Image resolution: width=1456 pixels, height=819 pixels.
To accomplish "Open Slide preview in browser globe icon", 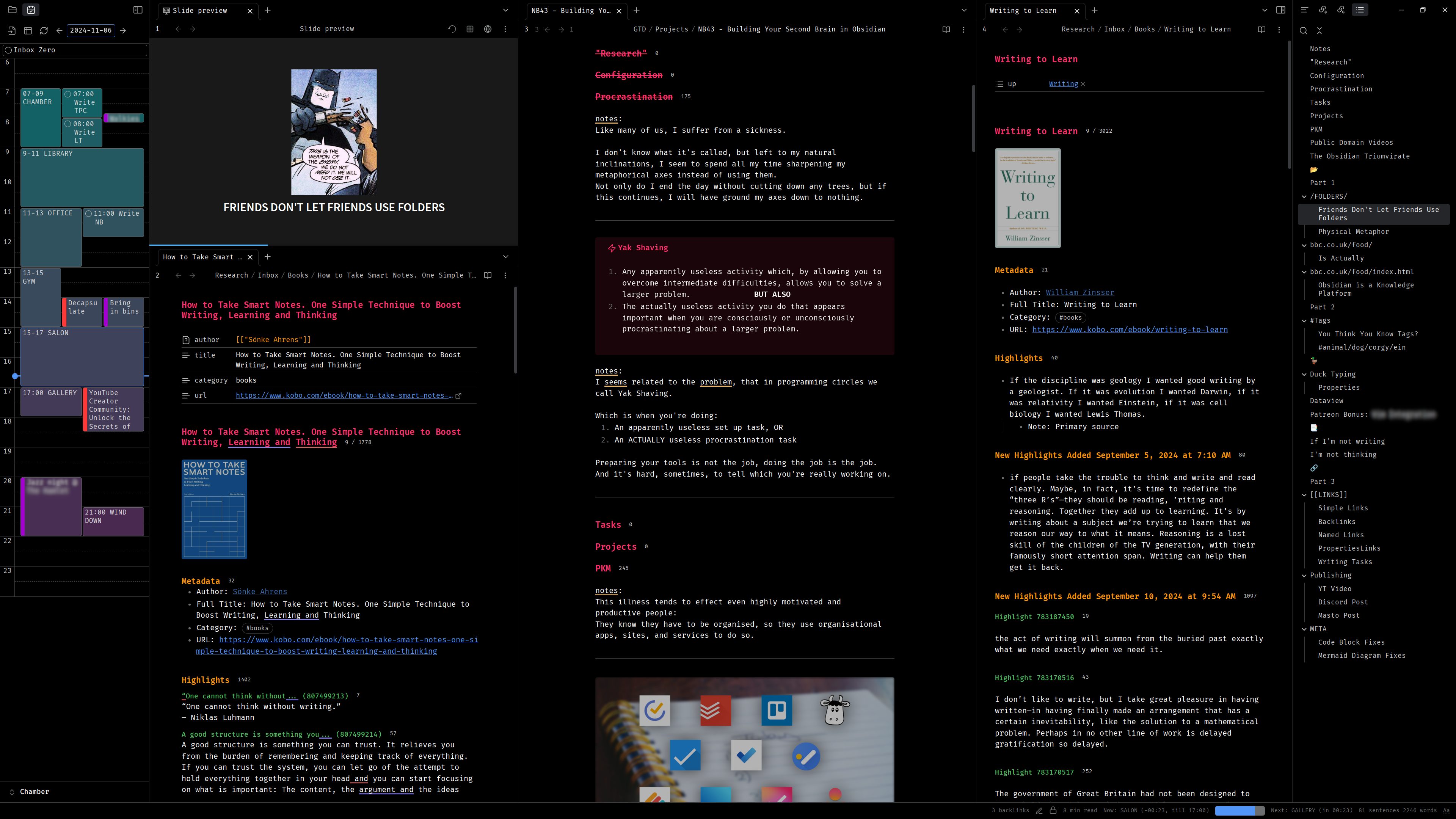I will (488, 29).
